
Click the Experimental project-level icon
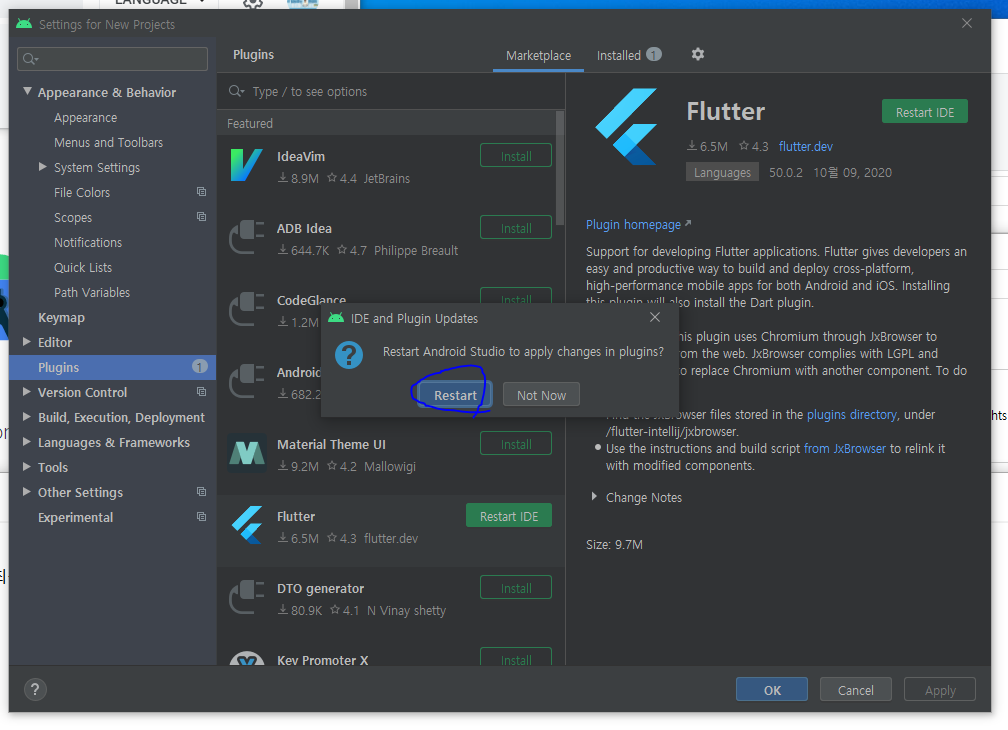click(x=201, y=517)
